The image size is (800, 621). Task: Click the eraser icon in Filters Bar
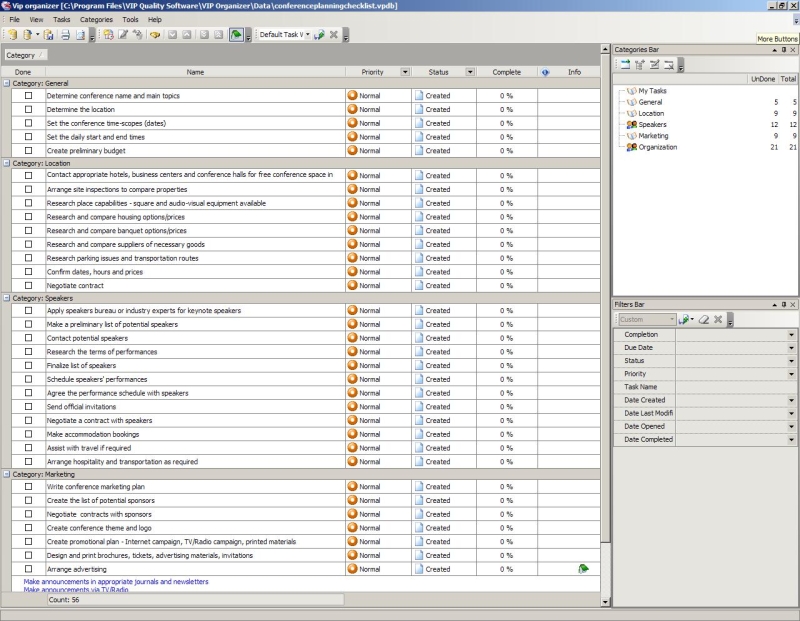click(x=704, y=320)
